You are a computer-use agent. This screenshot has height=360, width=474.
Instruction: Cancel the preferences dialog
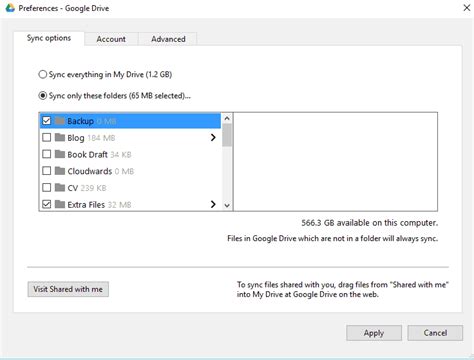[x=435, y=333]
